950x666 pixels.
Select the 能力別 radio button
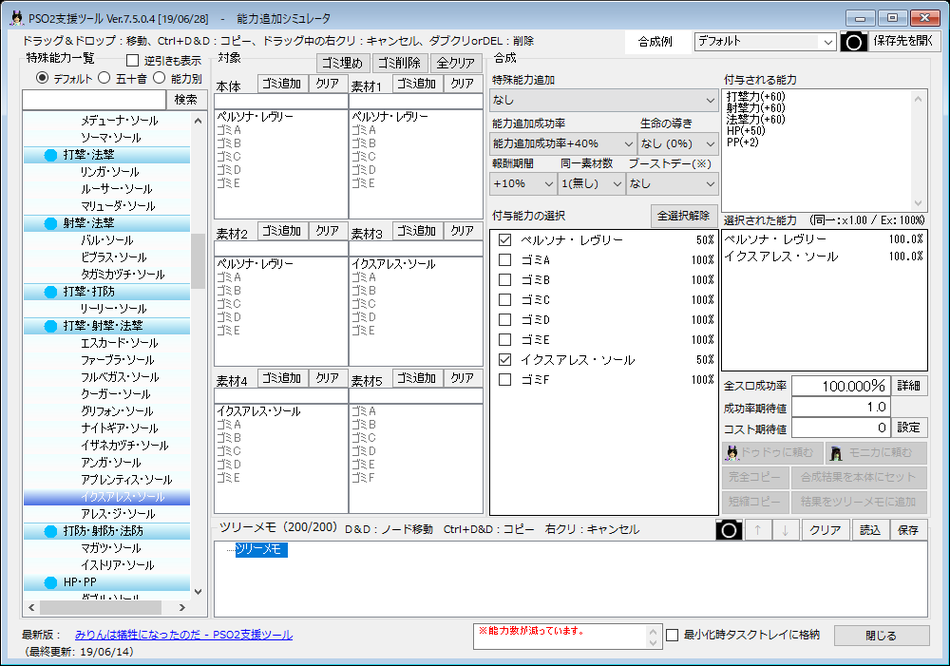click(159, 78)
